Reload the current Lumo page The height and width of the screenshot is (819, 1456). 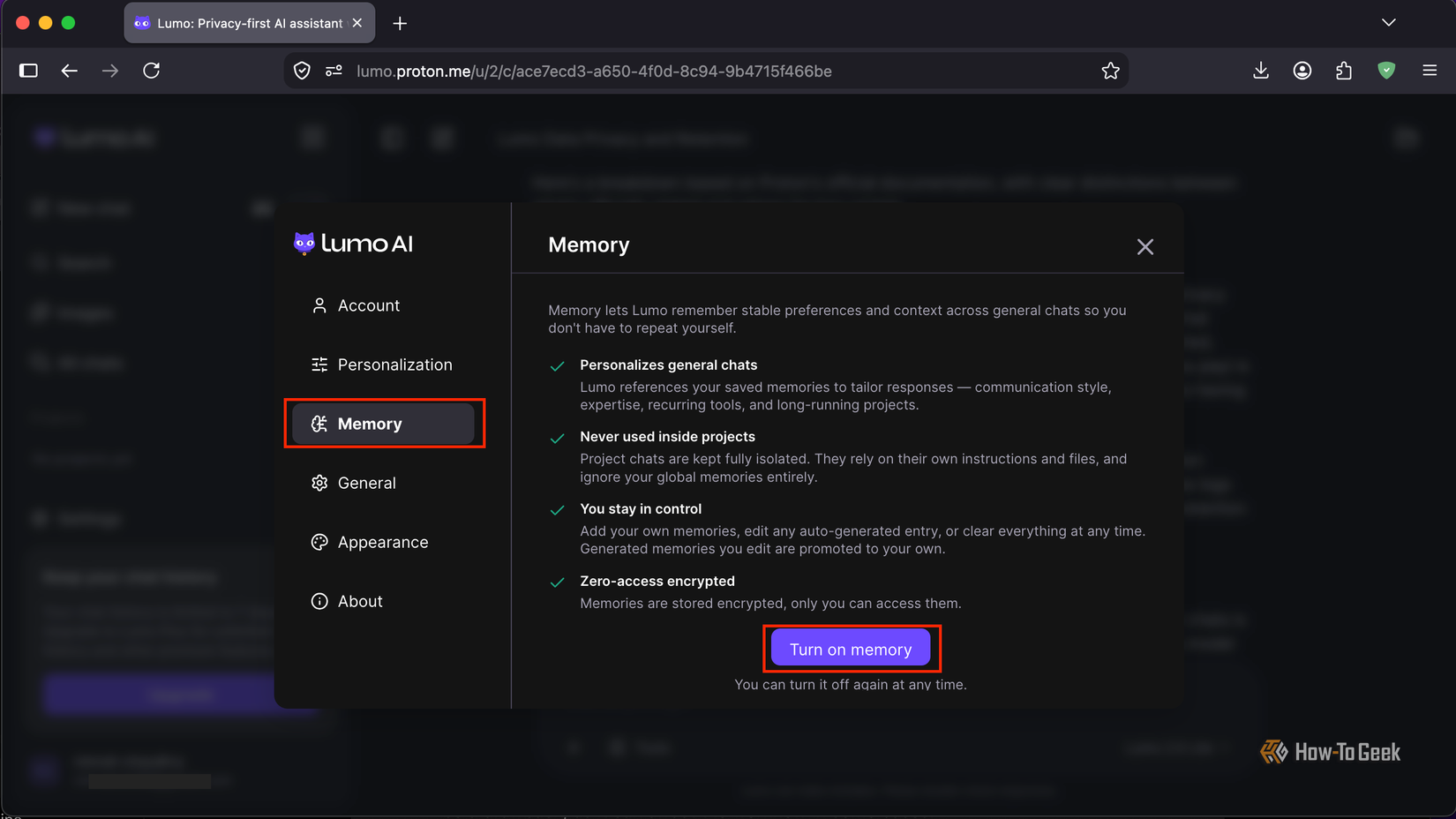(152, 71)
